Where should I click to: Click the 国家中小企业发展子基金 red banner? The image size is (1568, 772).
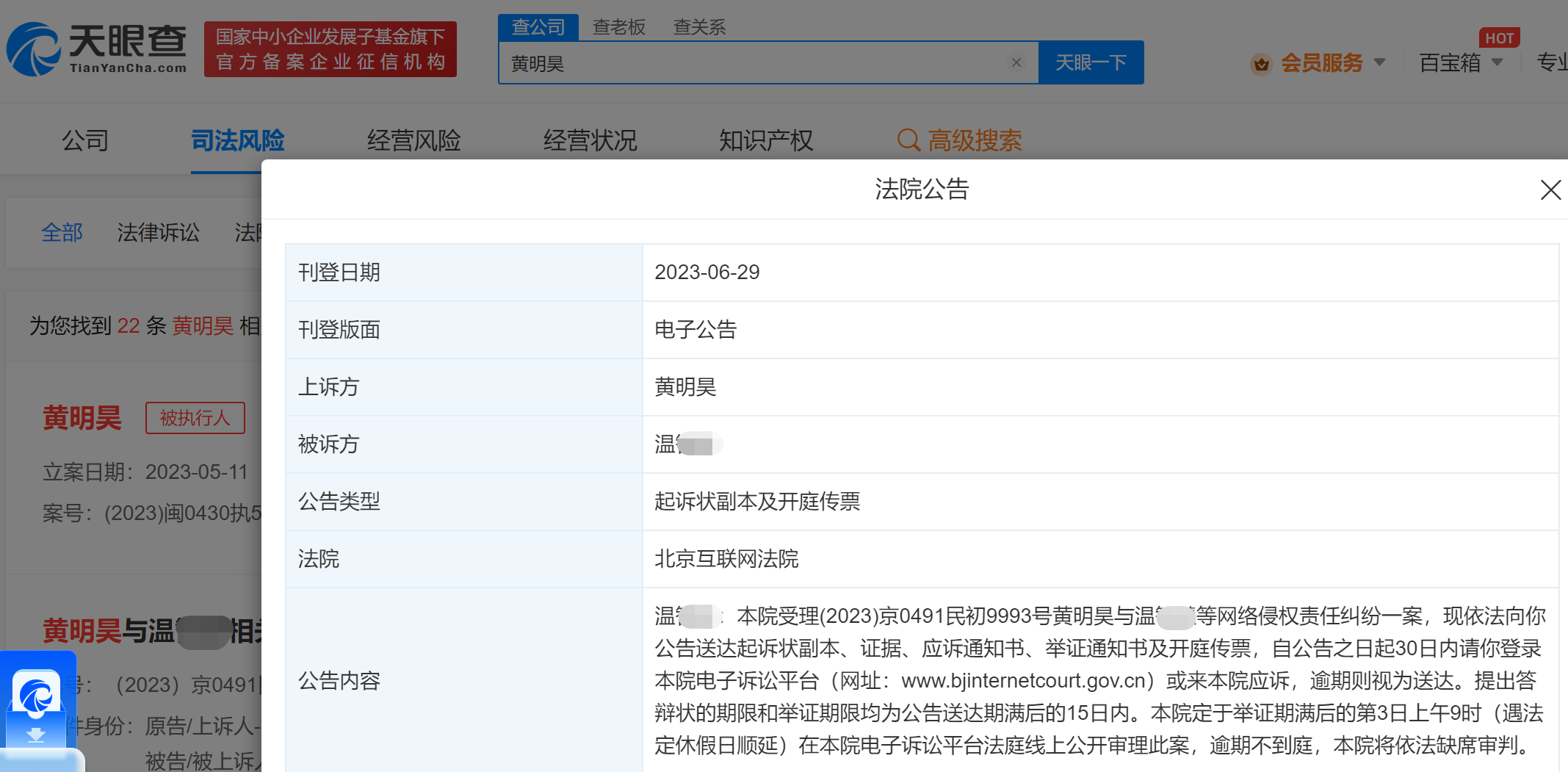[330, 49]
